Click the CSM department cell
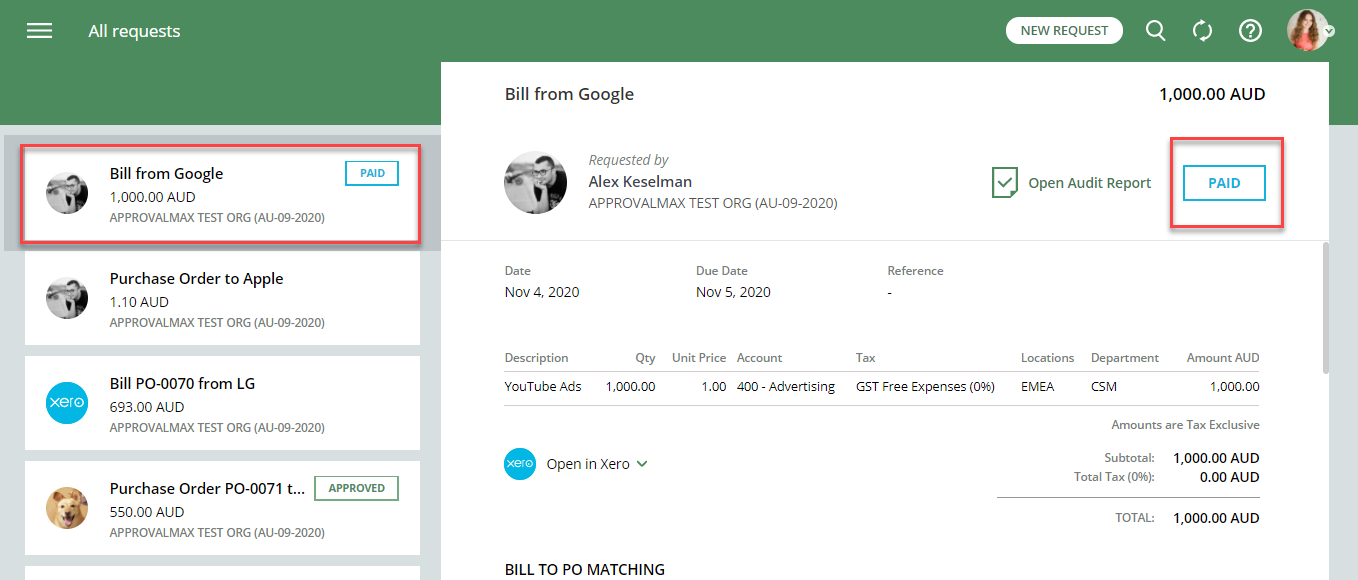 click(1104, 386)
